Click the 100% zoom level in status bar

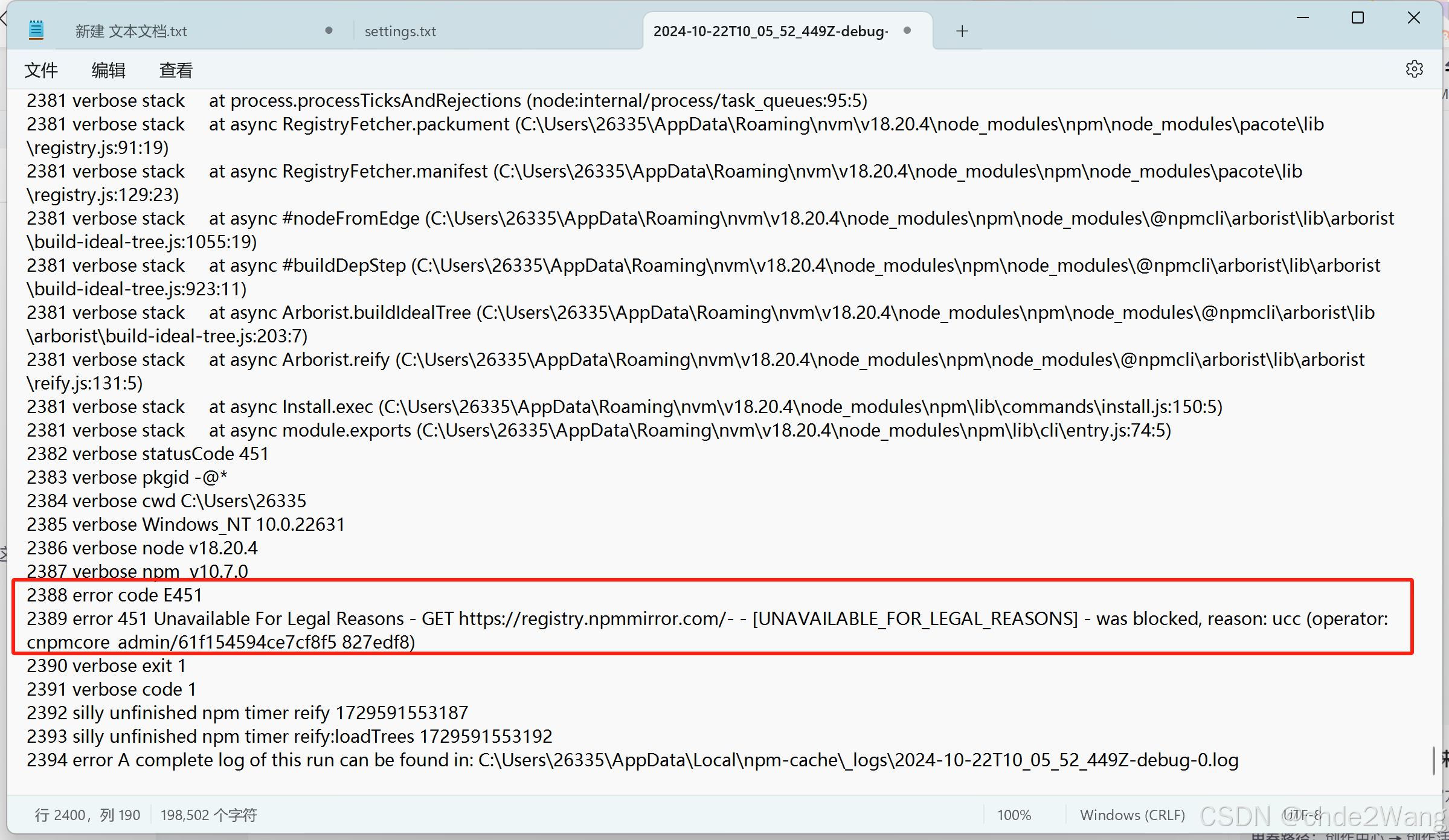coord(1014,815)
